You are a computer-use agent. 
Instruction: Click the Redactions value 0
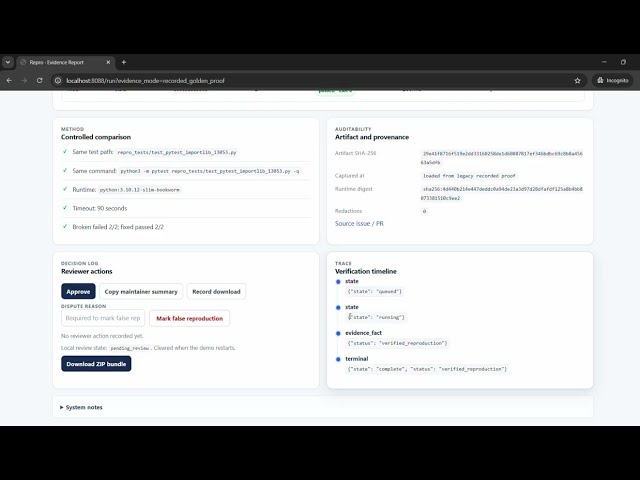424,211
